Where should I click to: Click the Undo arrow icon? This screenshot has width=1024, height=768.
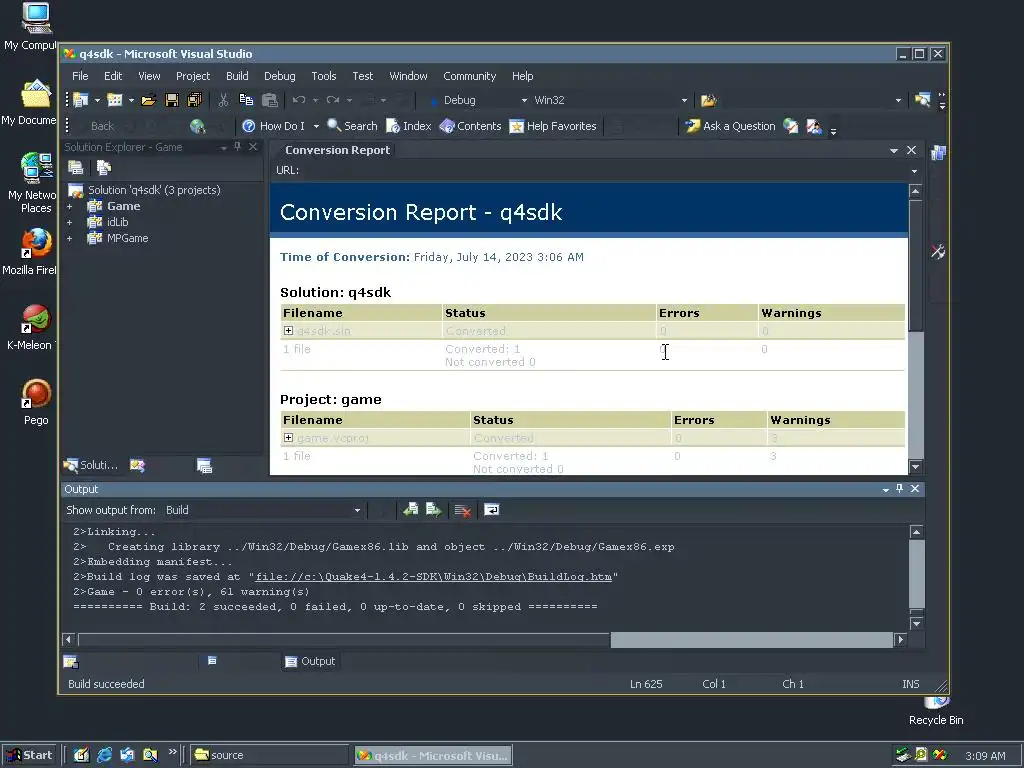coord(299,100)
